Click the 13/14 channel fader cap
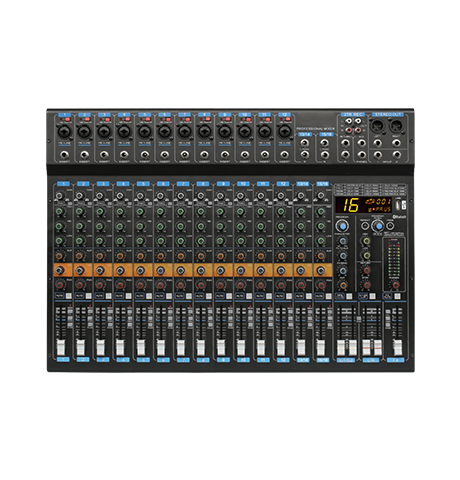460x480 pixels. 301,347
